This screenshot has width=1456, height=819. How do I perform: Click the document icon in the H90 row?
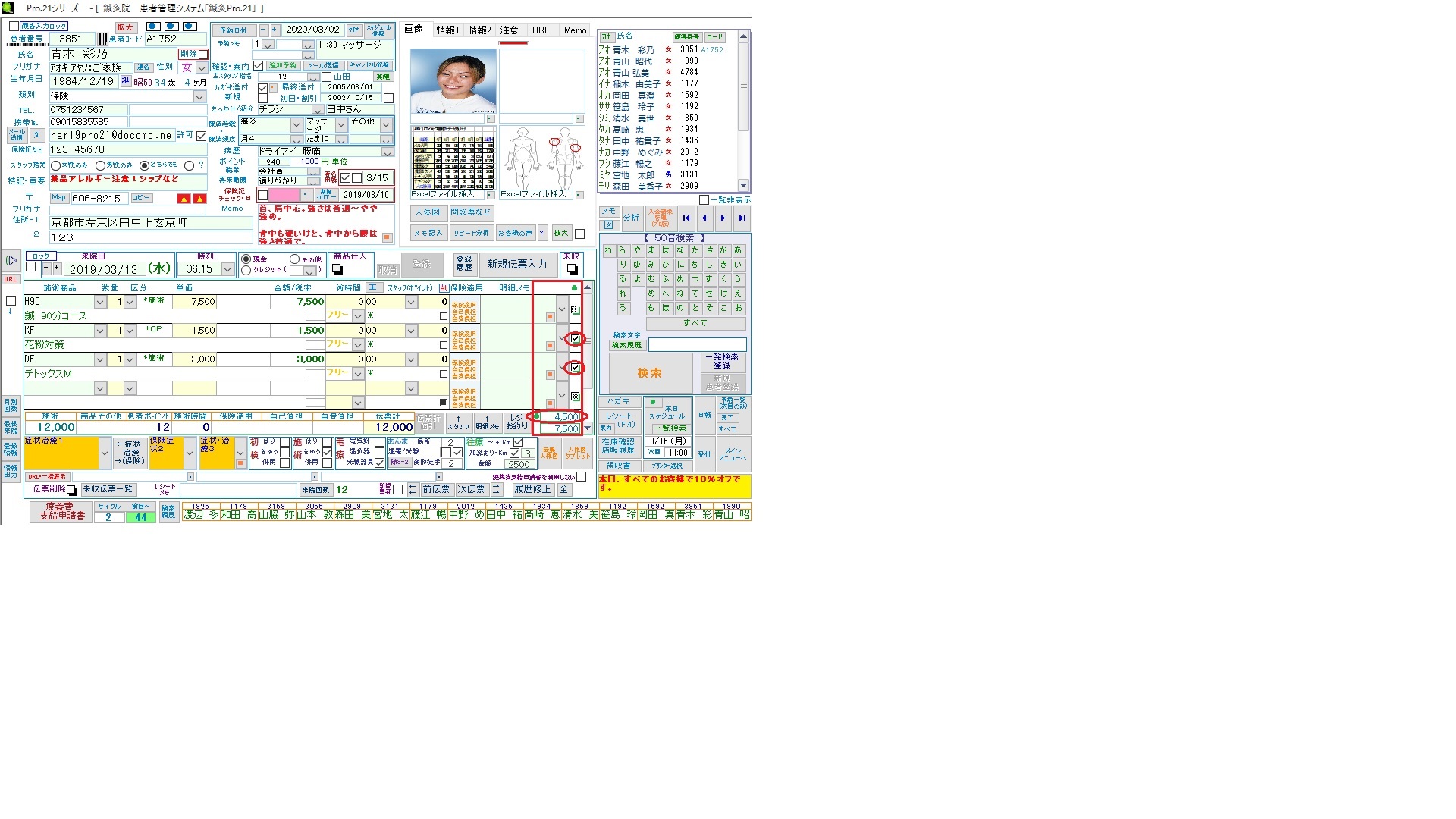click(x=575, y=309)
